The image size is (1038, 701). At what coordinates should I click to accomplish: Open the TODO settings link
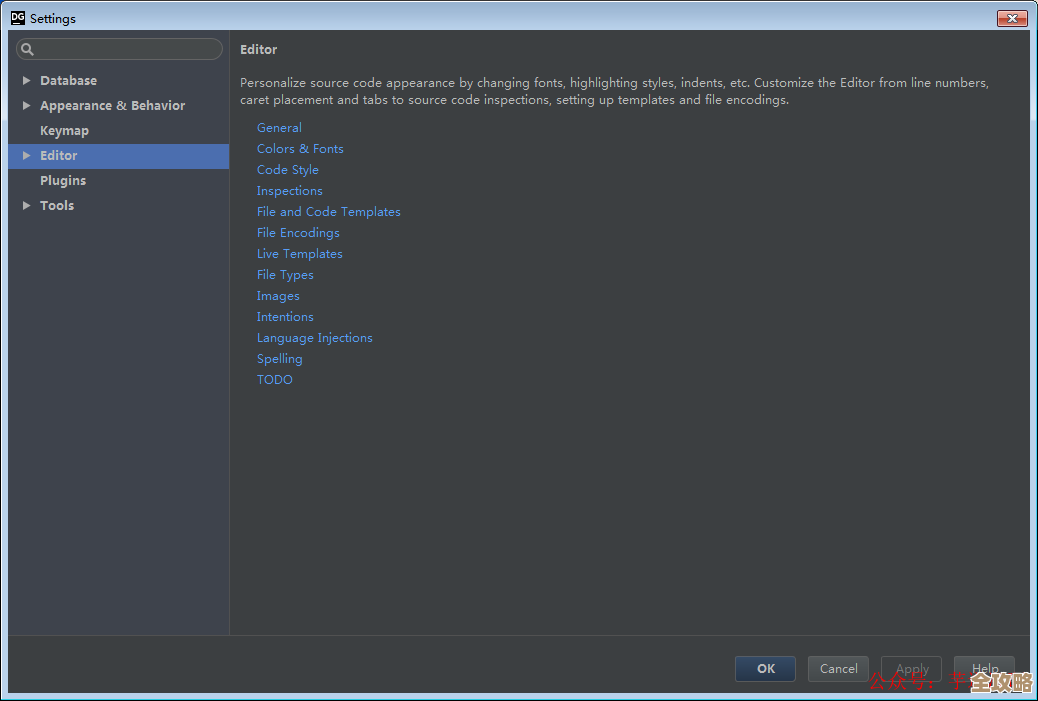(274, 379)
